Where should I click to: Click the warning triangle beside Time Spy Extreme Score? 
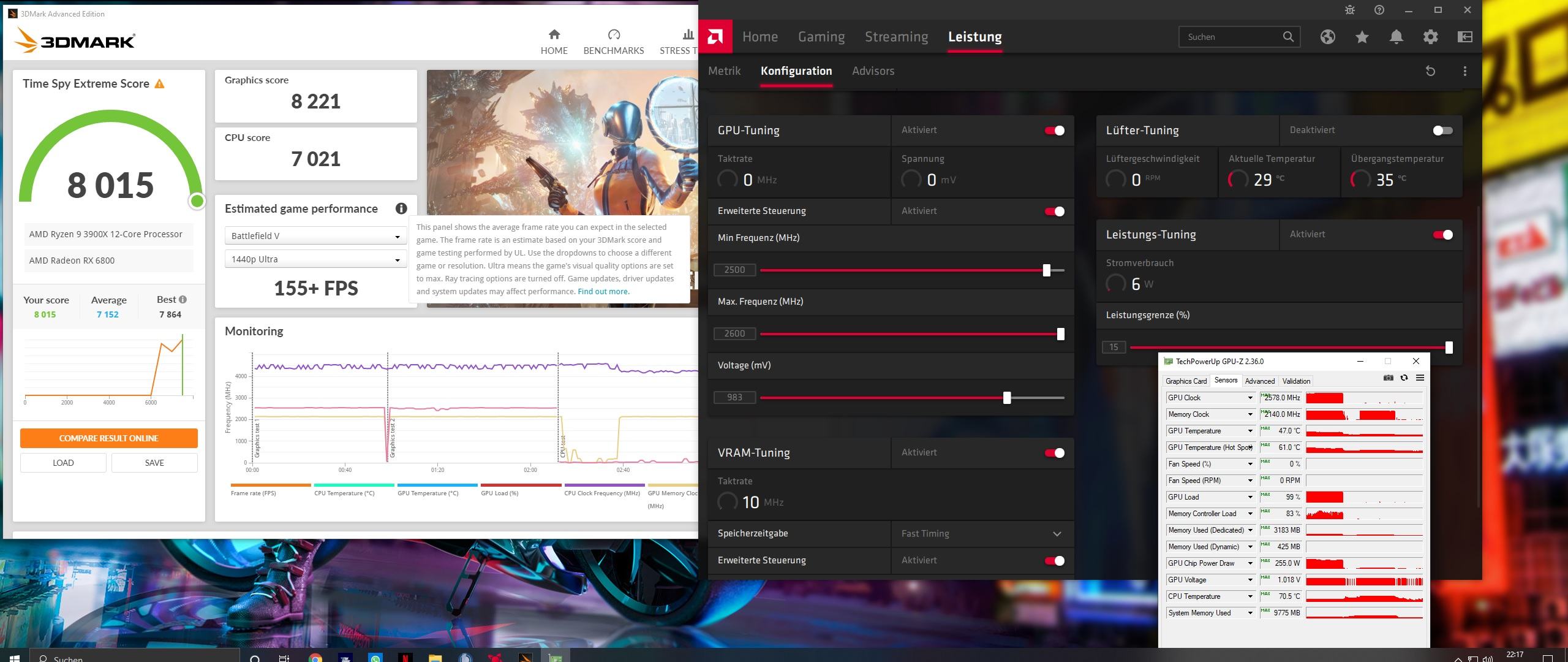click(x=159, y=84)
